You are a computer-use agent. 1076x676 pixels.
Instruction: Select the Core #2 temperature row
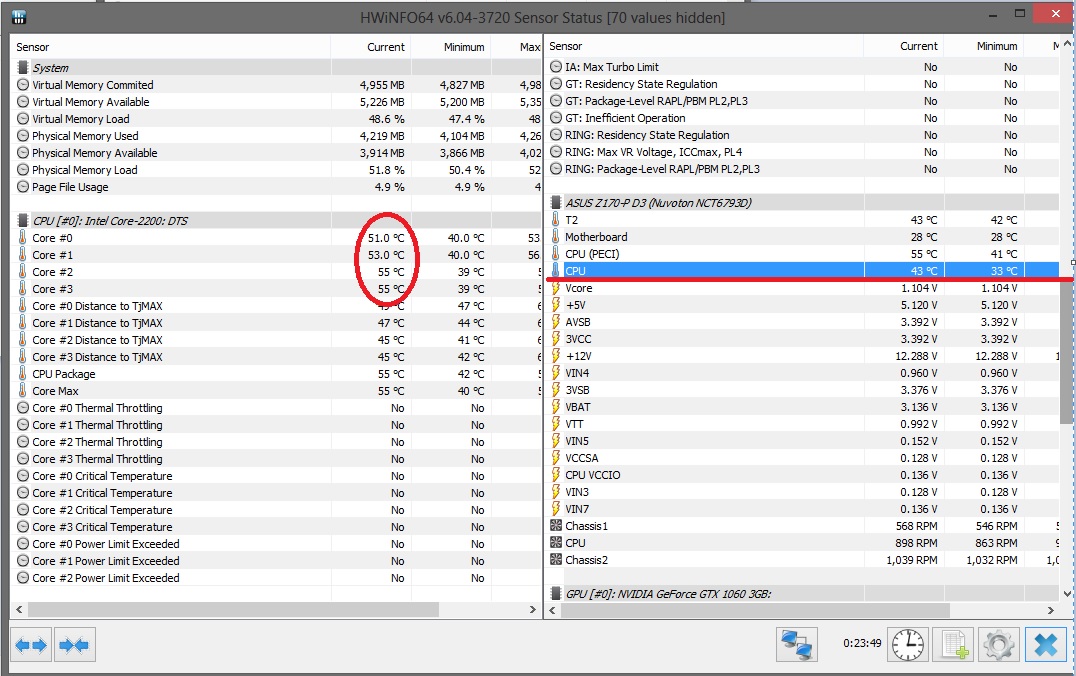[277, 272]
